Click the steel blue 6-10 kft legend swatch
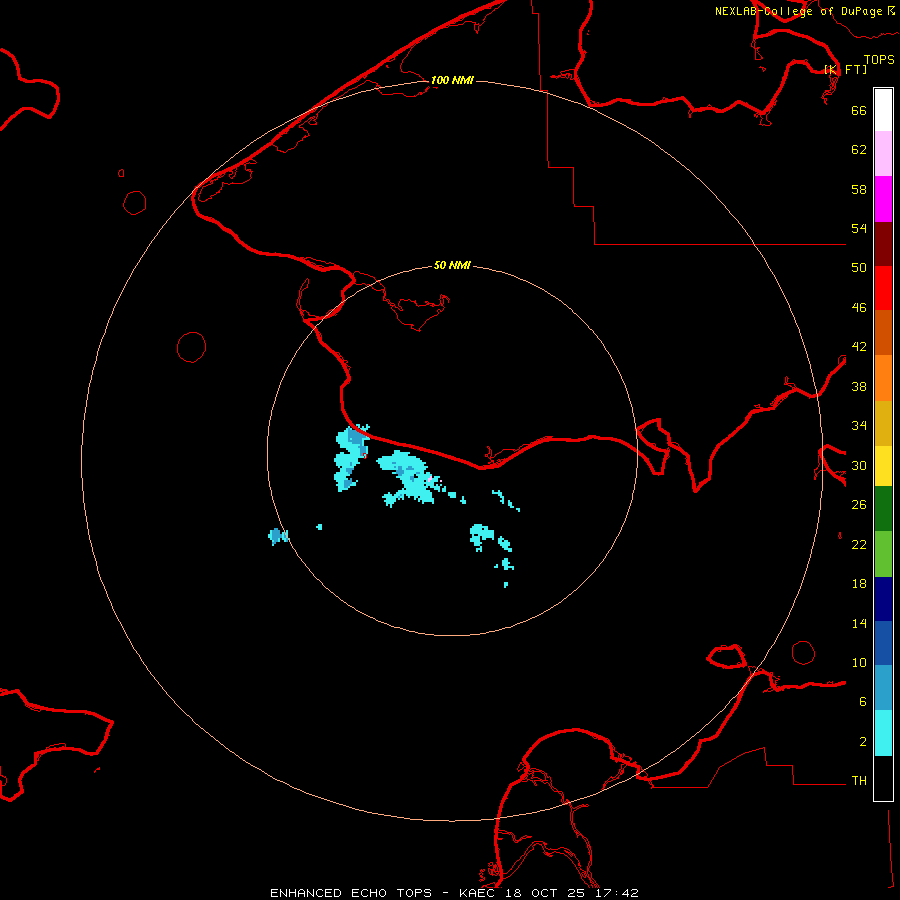This screenshot has height=900, width=900. pos(883,688)
